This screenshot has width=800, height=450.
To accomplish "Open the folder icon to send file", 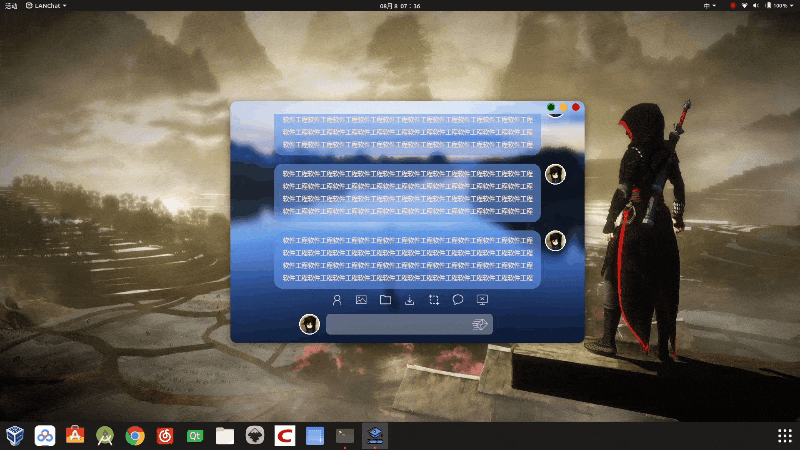I will tap(385, 300).
